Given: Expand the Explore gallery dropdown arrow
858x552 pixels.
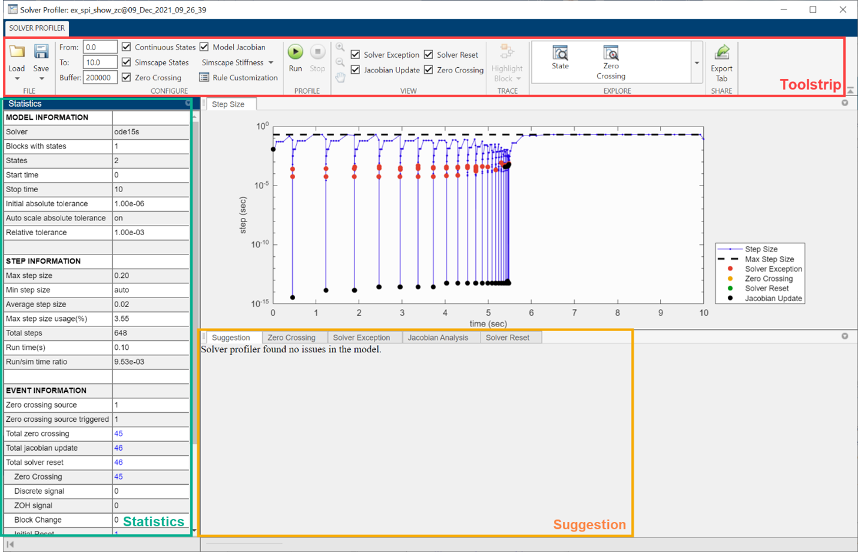Looking at the screenshot, I should pos(696,62).
